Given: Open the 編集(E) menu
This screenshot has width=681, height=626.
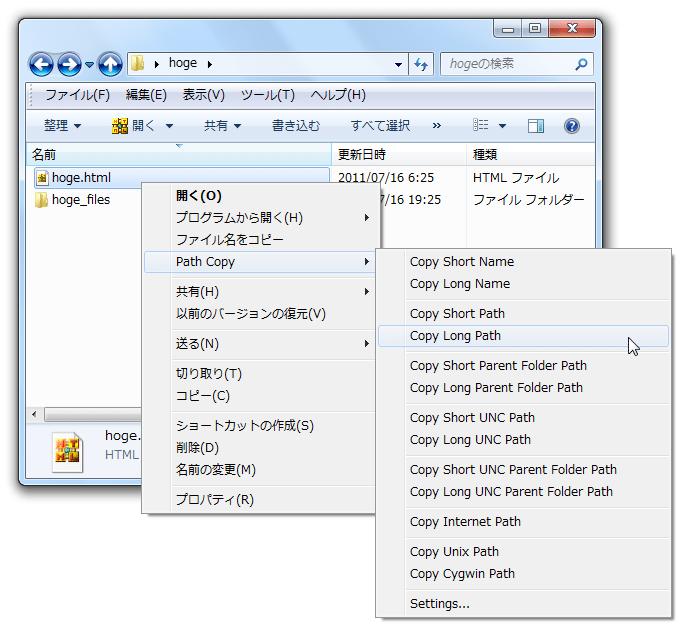Looking at the screenshot, I should click(146, 95).
